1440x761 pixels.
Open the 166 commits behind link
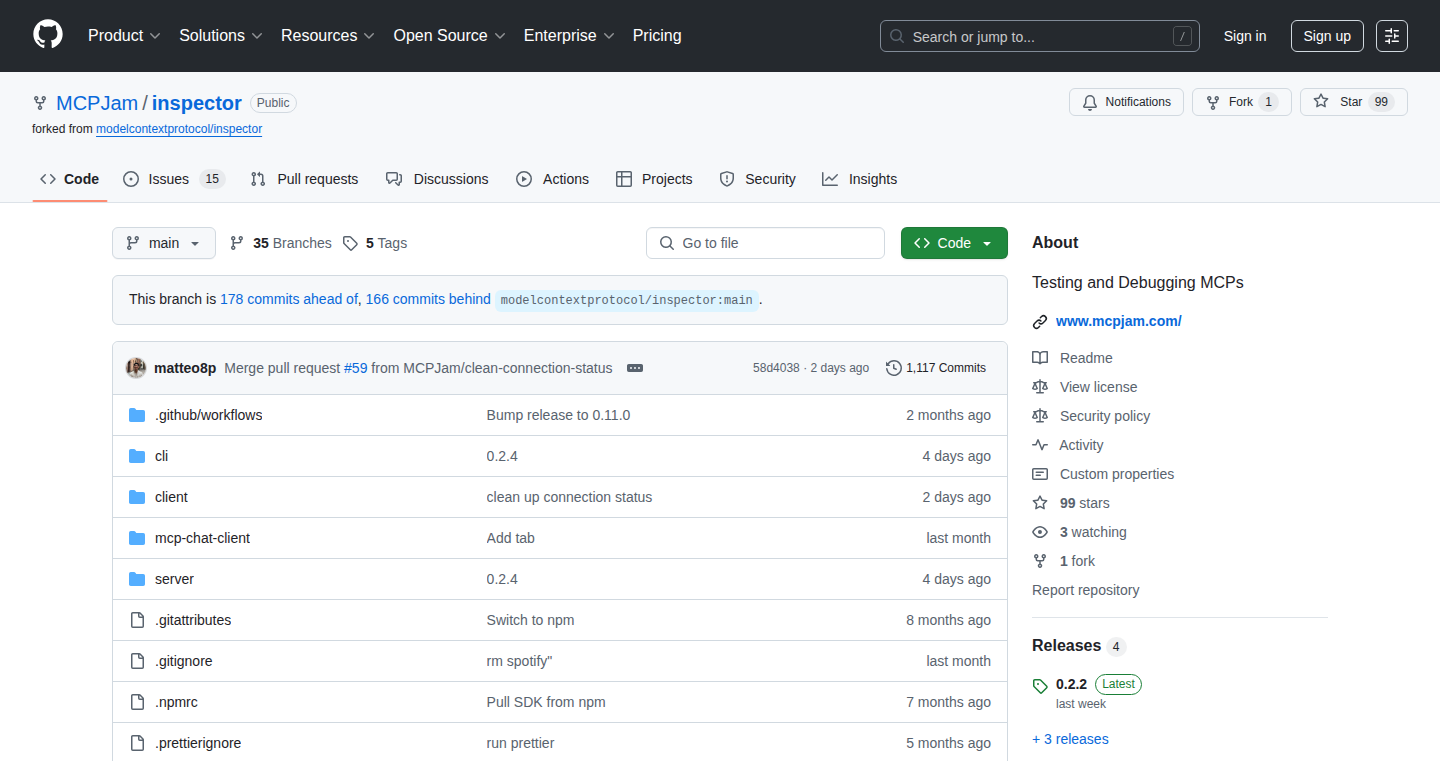pos(428,299)
